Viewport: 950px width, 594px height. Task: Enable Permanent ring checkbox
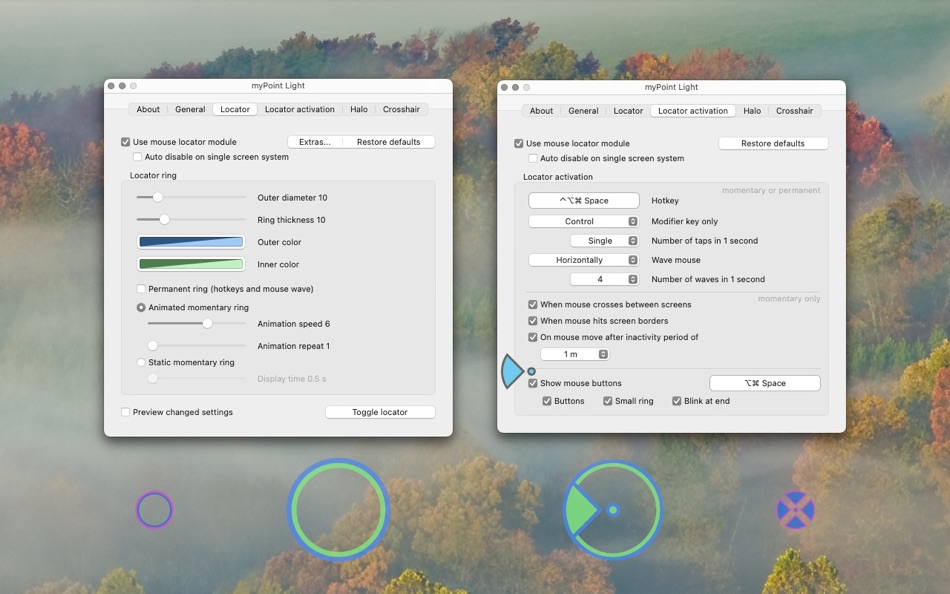pyautogui.click(x=141, y=289)
